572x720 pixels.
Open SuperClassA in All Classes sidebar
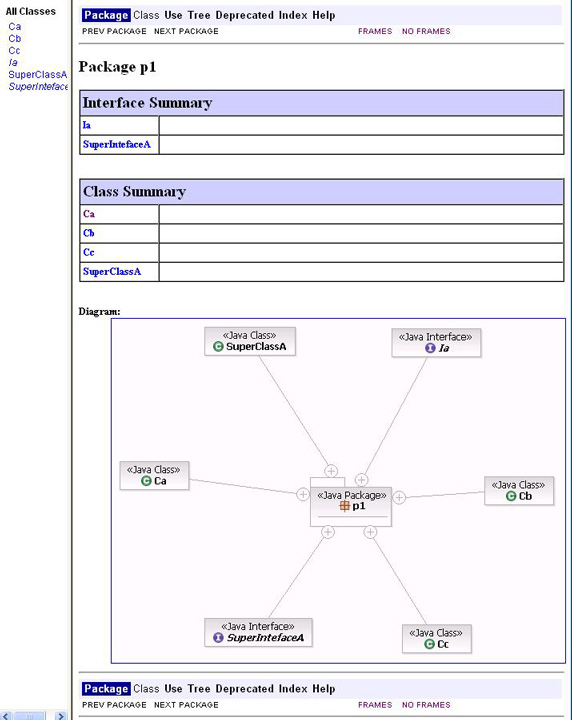(x=38, y=74)
